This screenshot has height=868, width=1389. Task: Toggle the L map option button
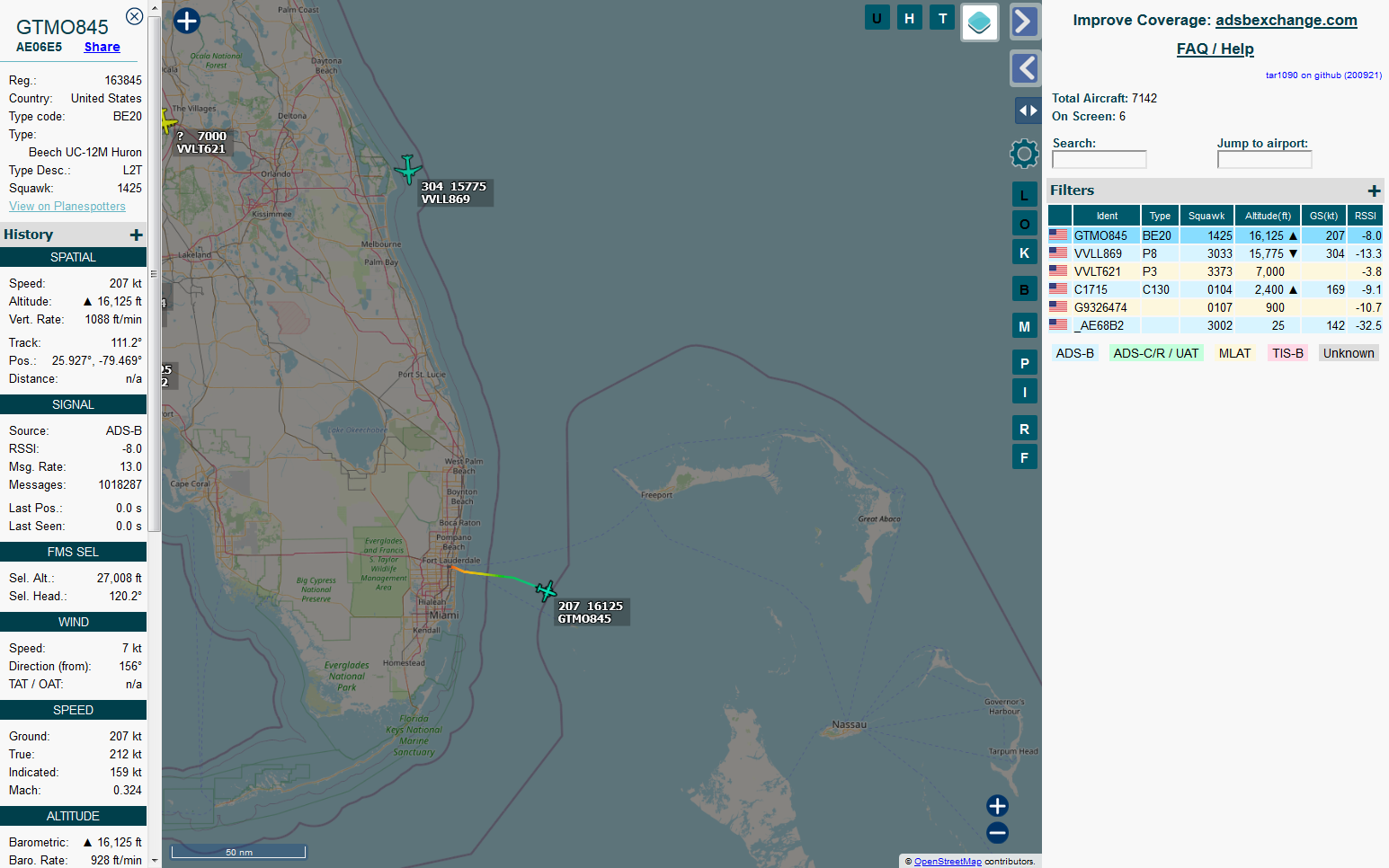click(x=1024, y=195)
